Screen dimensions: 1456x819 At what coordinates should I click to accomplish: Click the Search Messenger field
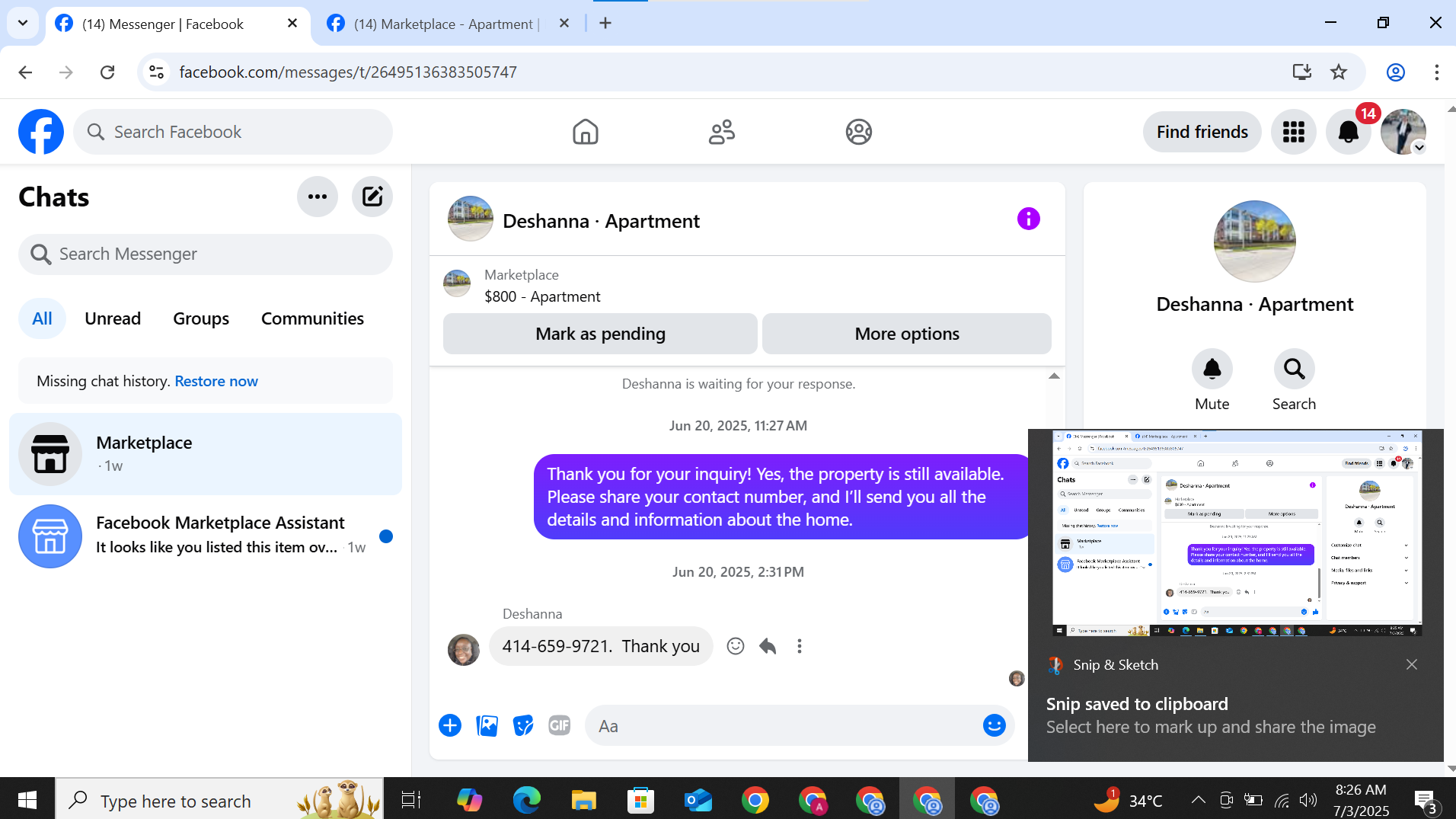(x=206, y=254)
